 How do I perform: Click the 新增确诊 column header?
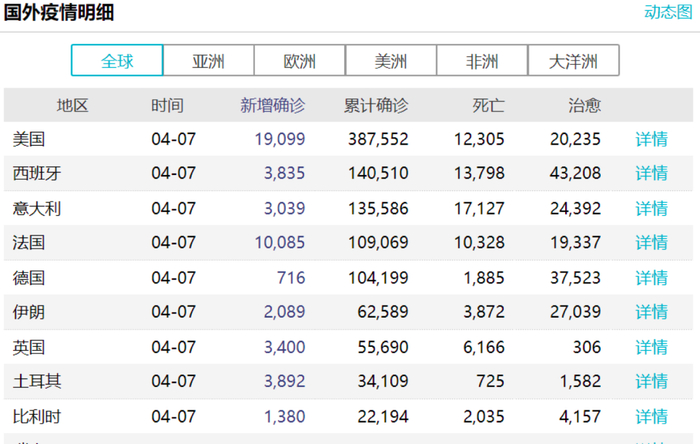tap(272, 105)
